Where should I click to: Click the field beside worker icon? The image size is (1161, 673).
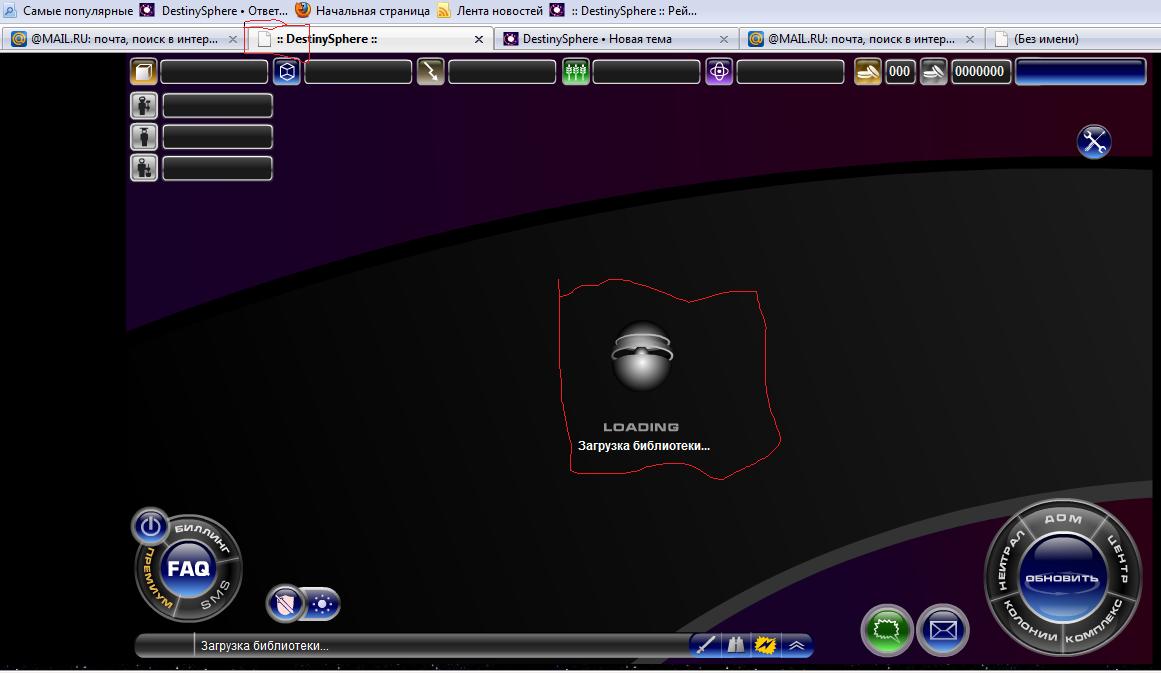(217, 105)
